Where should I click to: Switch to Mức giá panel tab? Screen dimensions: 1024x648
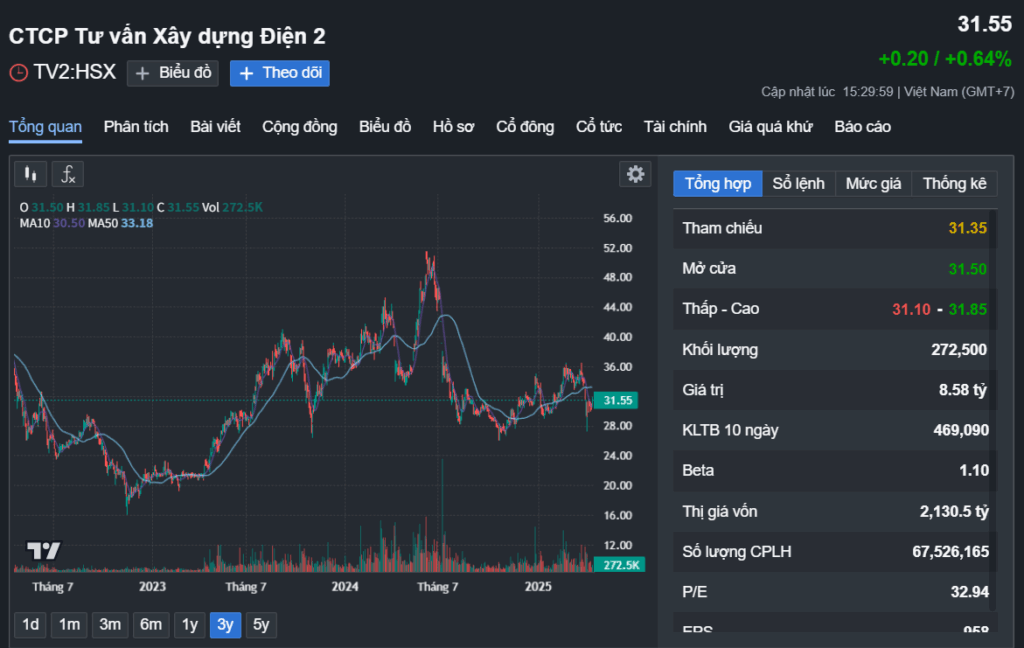pos(873,184)
